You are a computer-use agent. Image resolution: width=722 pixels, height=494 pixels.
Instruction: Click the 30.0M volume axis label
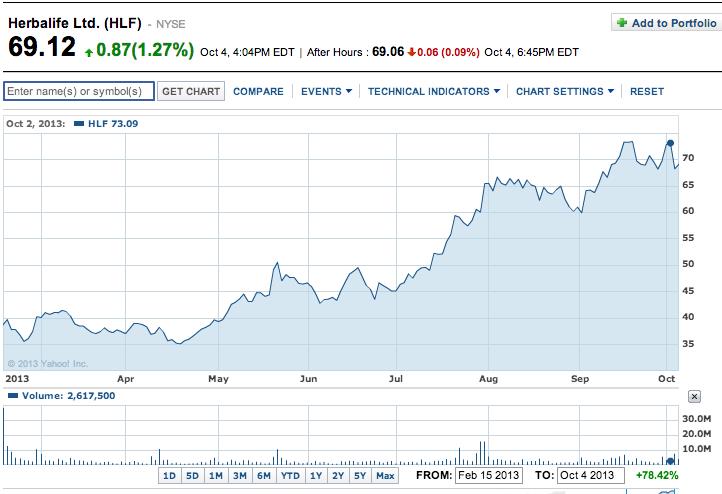696,418
